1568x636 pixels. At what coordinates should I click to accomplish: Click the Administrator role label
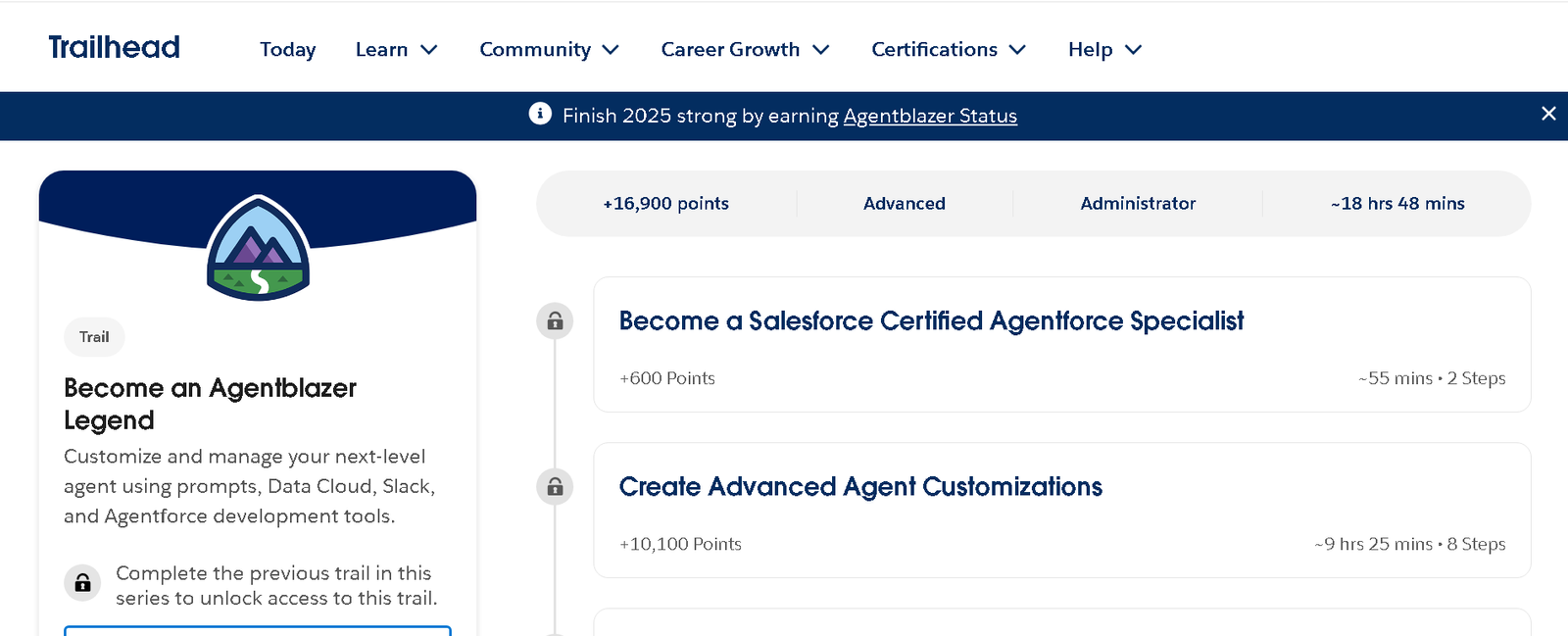coord(1138,204)
